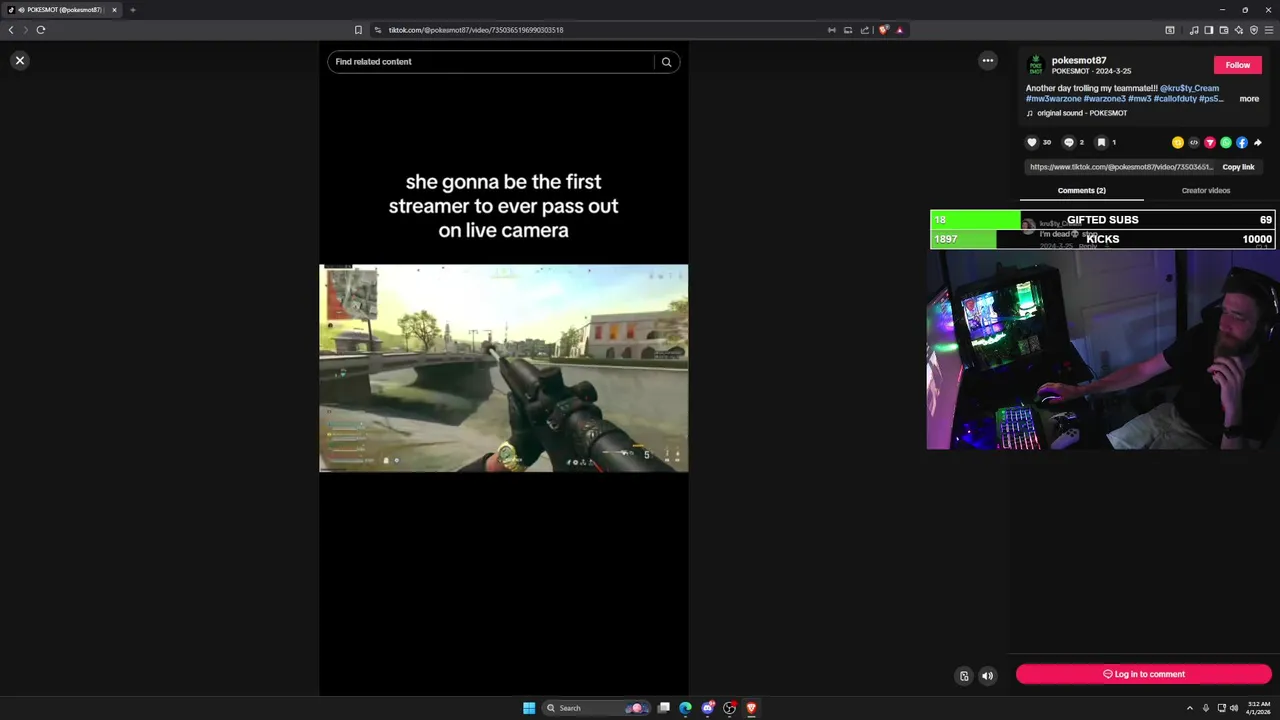Share to WhatsApp icon
Viewport: 1280px width, 720px height.
1226,143
